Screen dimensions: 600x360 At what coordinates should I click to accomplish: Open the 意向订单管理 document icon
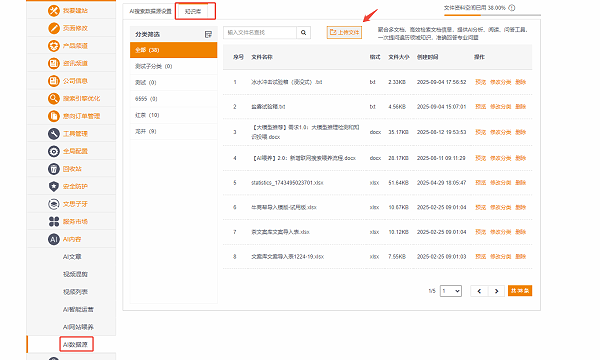coord(54,116)
